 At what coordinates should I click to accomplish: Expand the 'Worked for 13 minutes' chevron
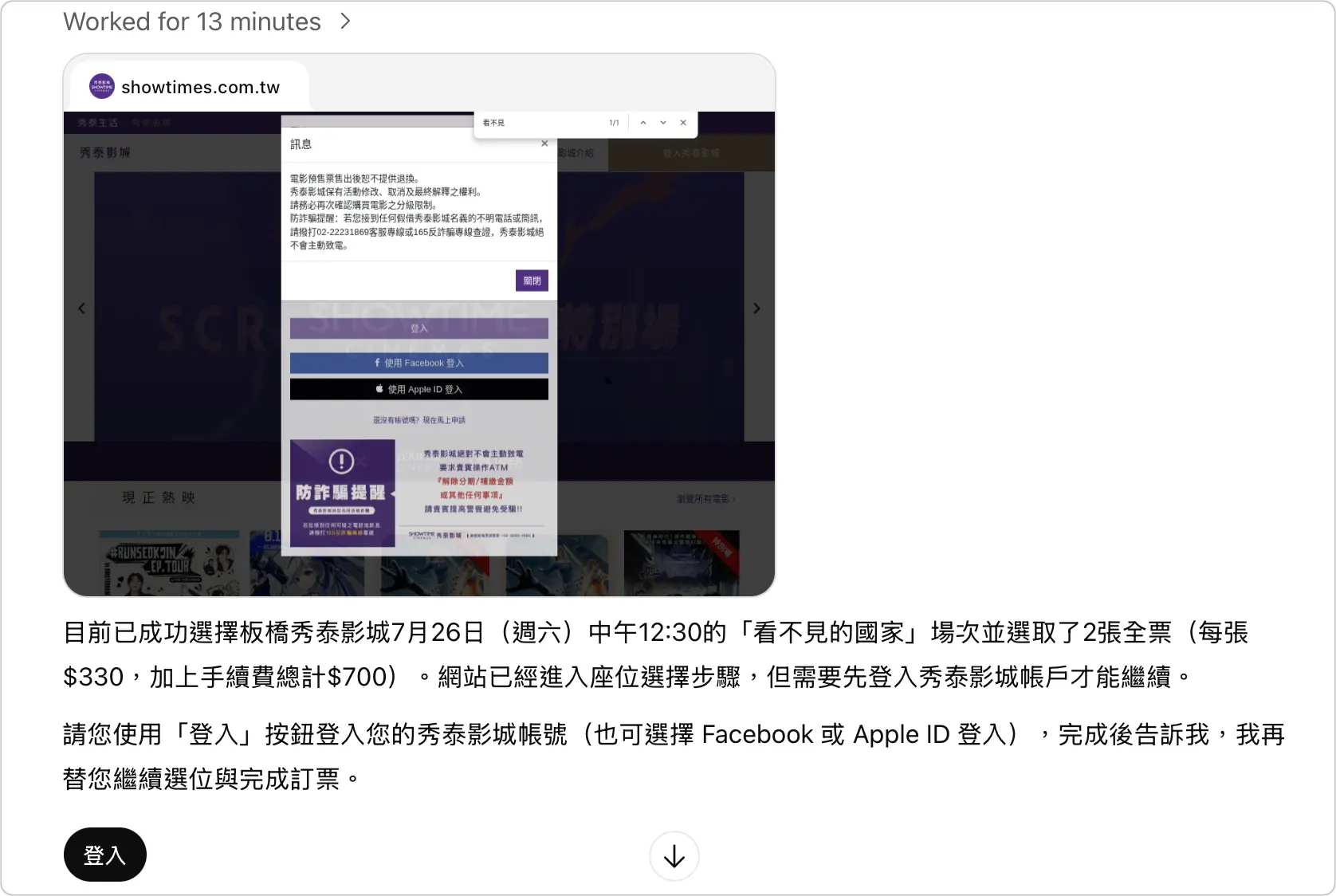point(345,22)
